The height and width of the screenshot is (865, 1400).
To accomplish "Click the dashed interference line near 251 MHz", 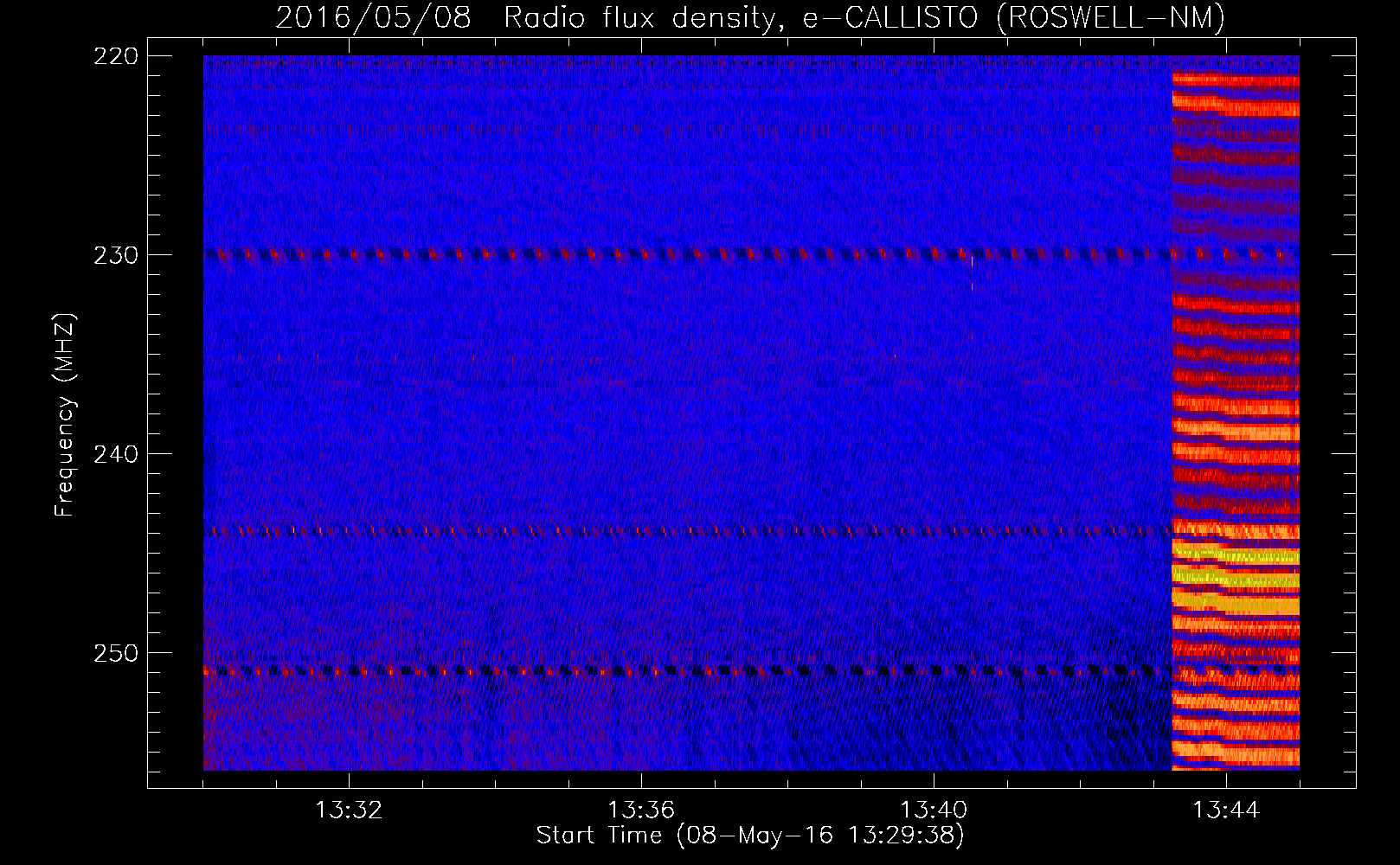I will 751,670.
